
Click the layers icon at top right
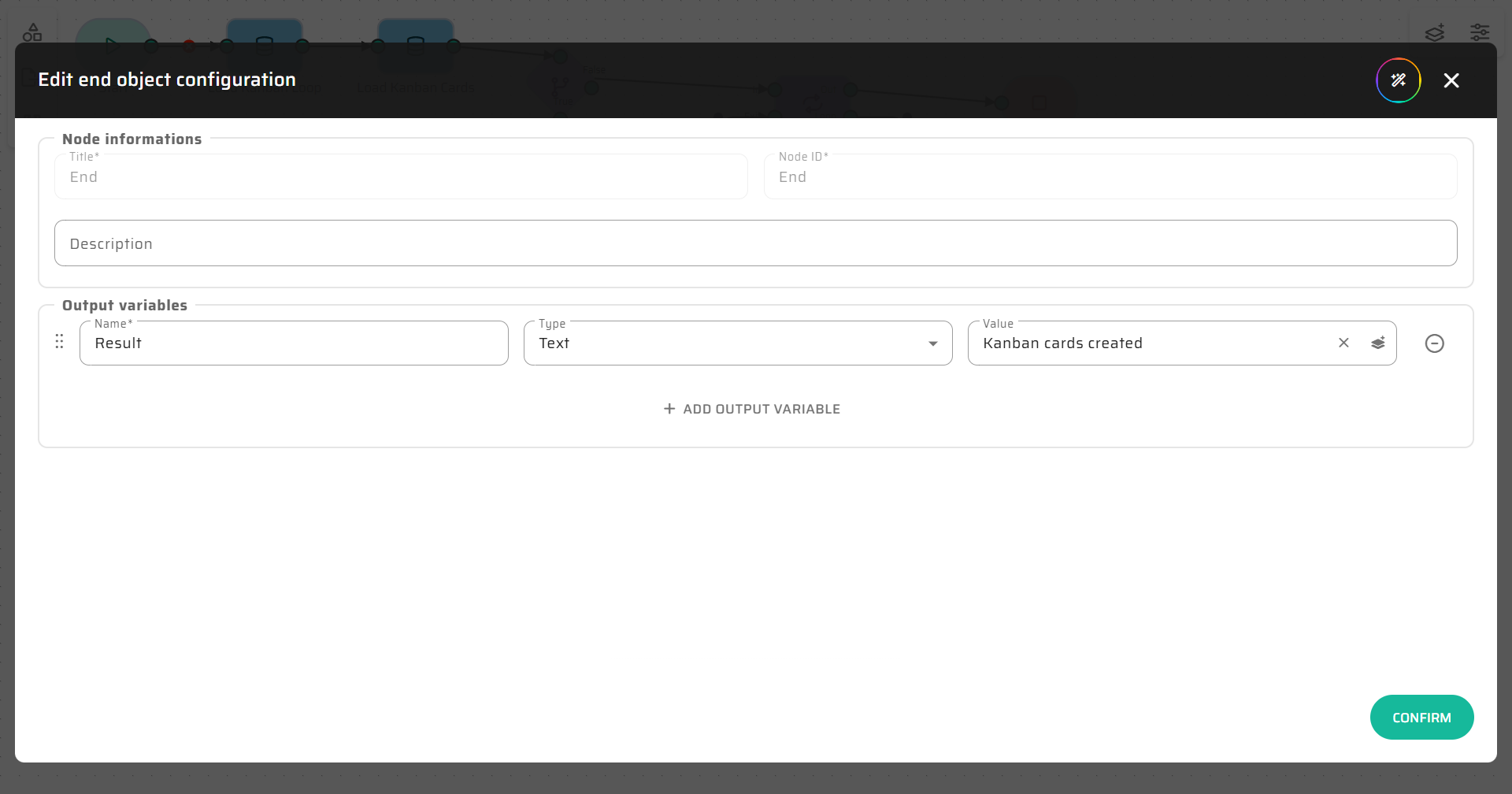pyautogui.click(x=1434, y=32)
